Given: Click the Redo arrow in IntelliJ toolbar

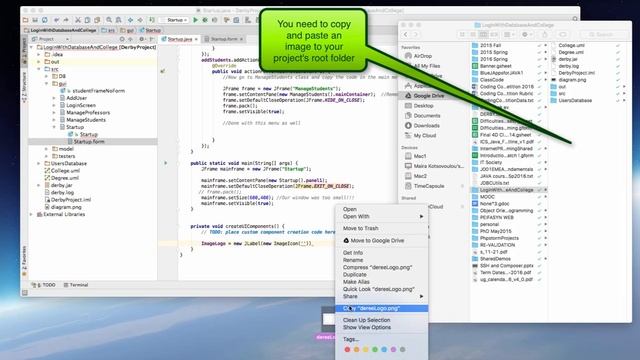Looking at the screenshot, I should 66,20.
